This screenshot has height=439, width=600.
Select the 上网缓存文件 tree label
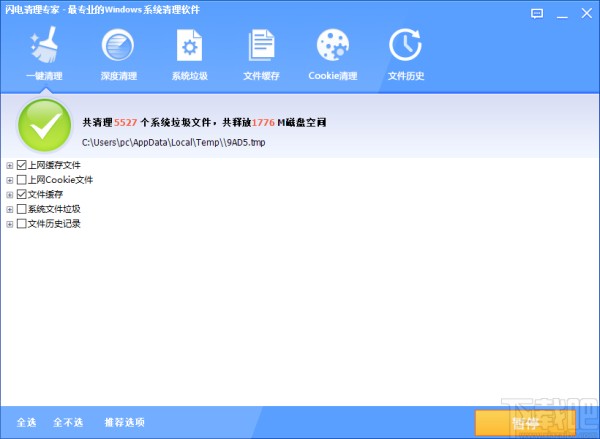pyautogui.click(x=54, y=165)
